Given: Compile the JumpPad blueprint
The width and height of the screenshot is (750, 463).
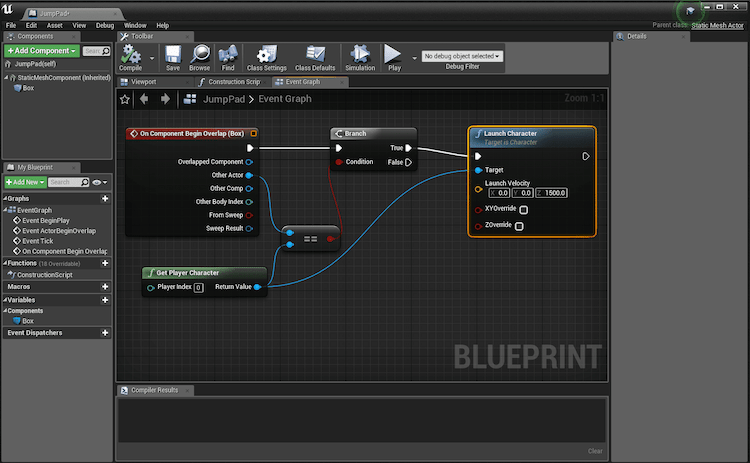Looking at the screenshot, I should pyautogui.click(x=130, y=57).
